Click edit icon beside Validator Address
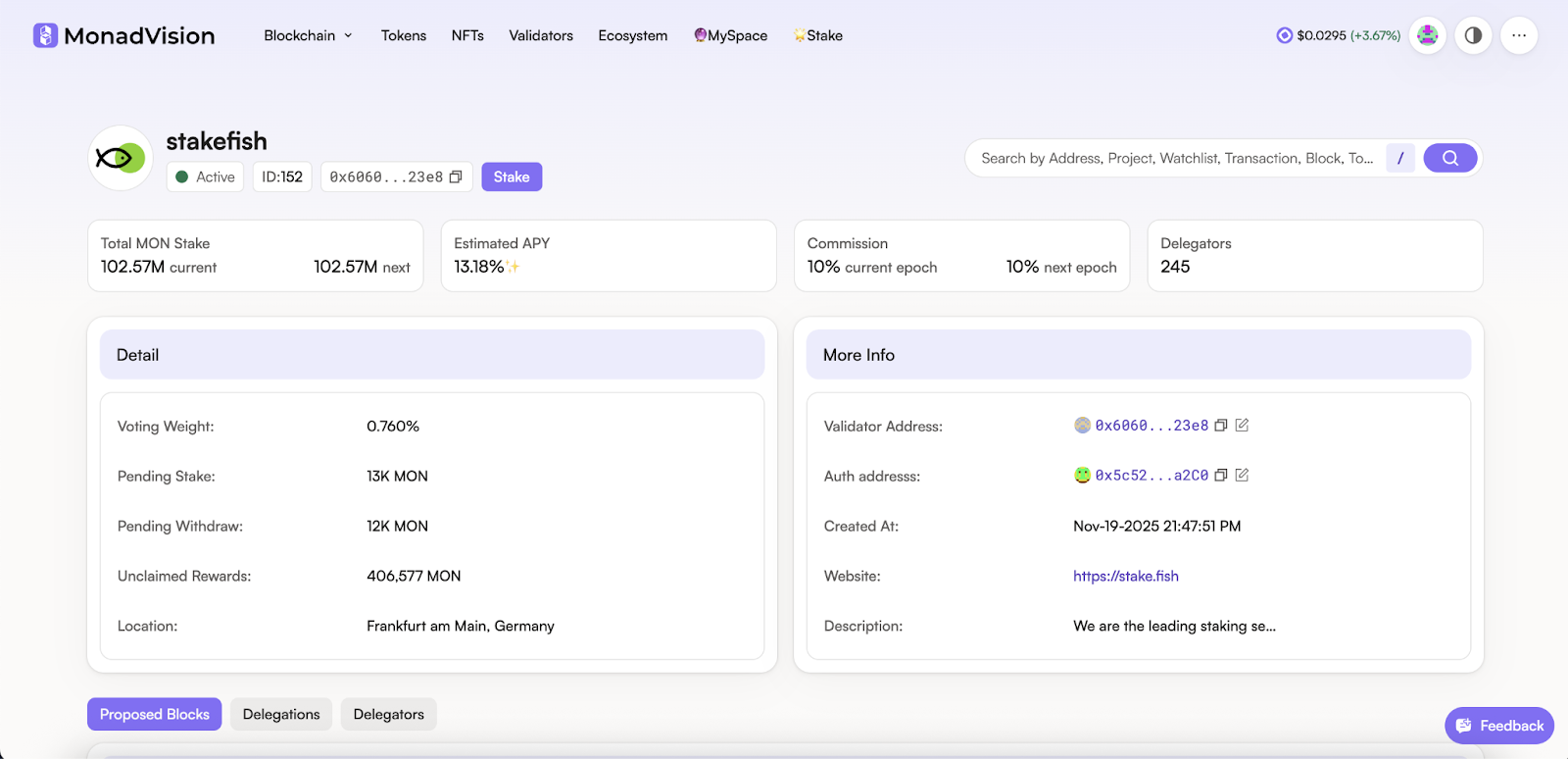The height and width of the screenshot is (759, 1568). coord(1242,426)
